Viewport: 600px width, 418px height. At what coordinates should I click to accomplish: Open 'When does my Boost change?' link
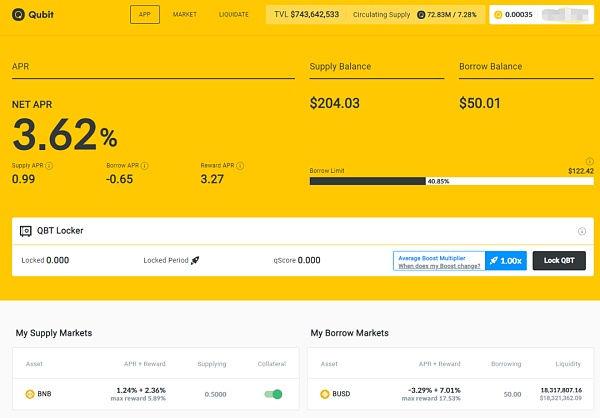437,266
